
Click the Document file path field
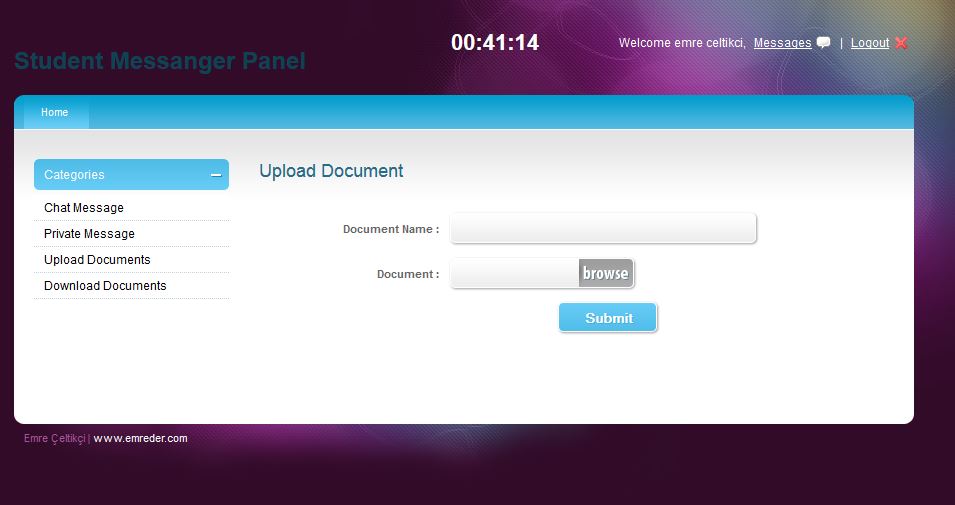(514, 274)
